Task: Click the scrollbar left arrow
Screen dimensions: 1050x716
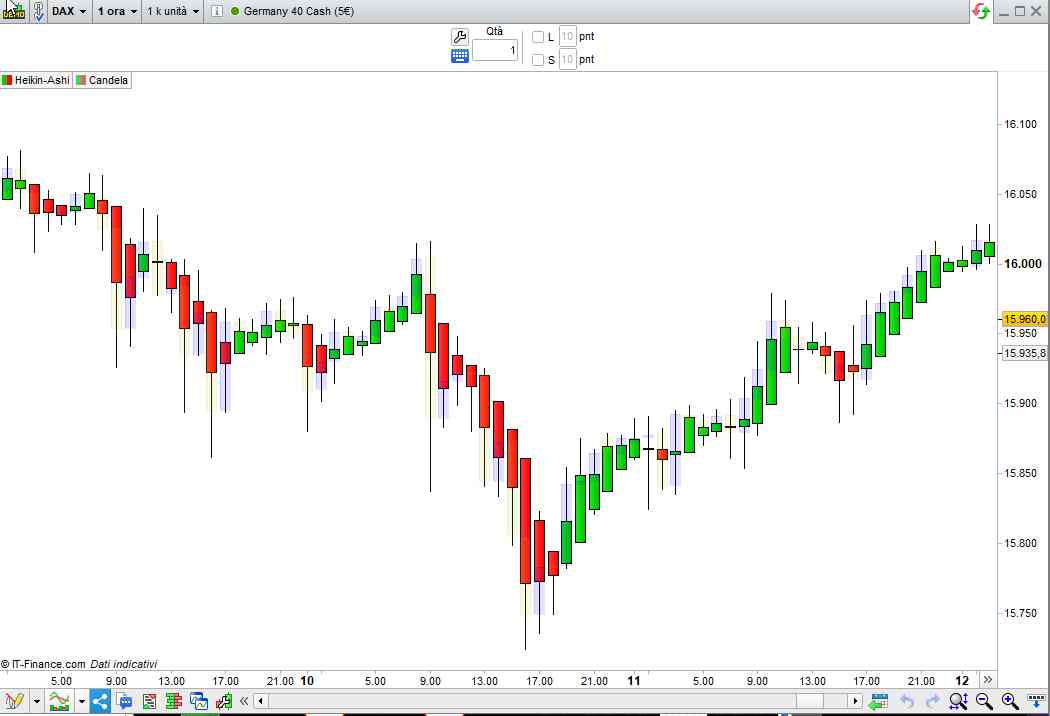Action: tap(260, 701)
